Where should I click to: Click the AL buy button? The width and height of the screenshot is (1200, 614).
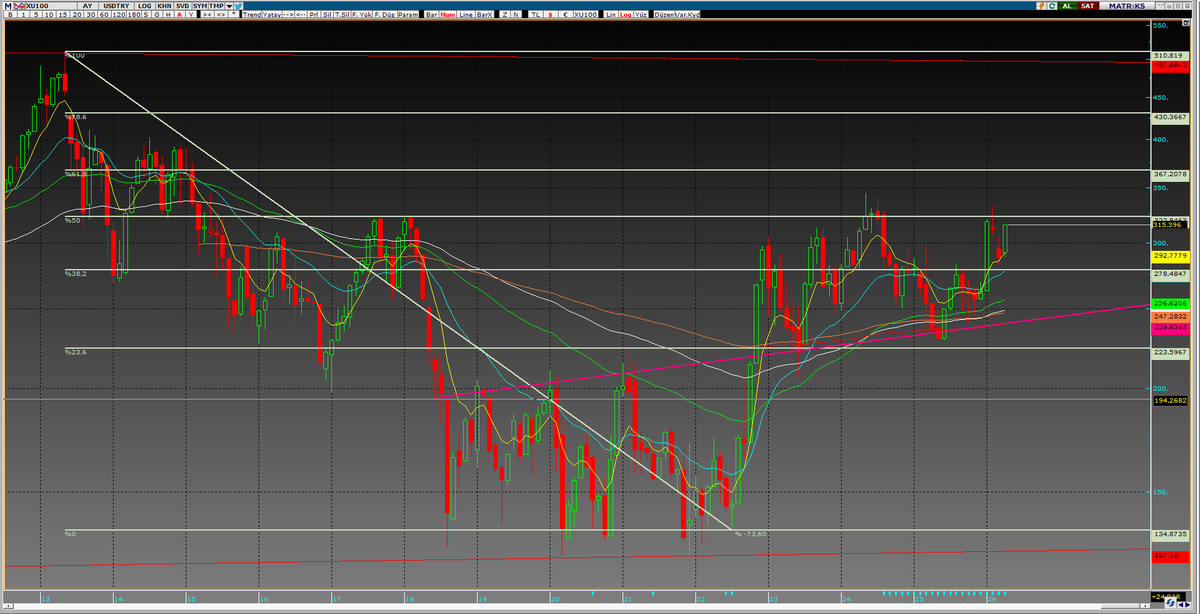coord(1067,6)
